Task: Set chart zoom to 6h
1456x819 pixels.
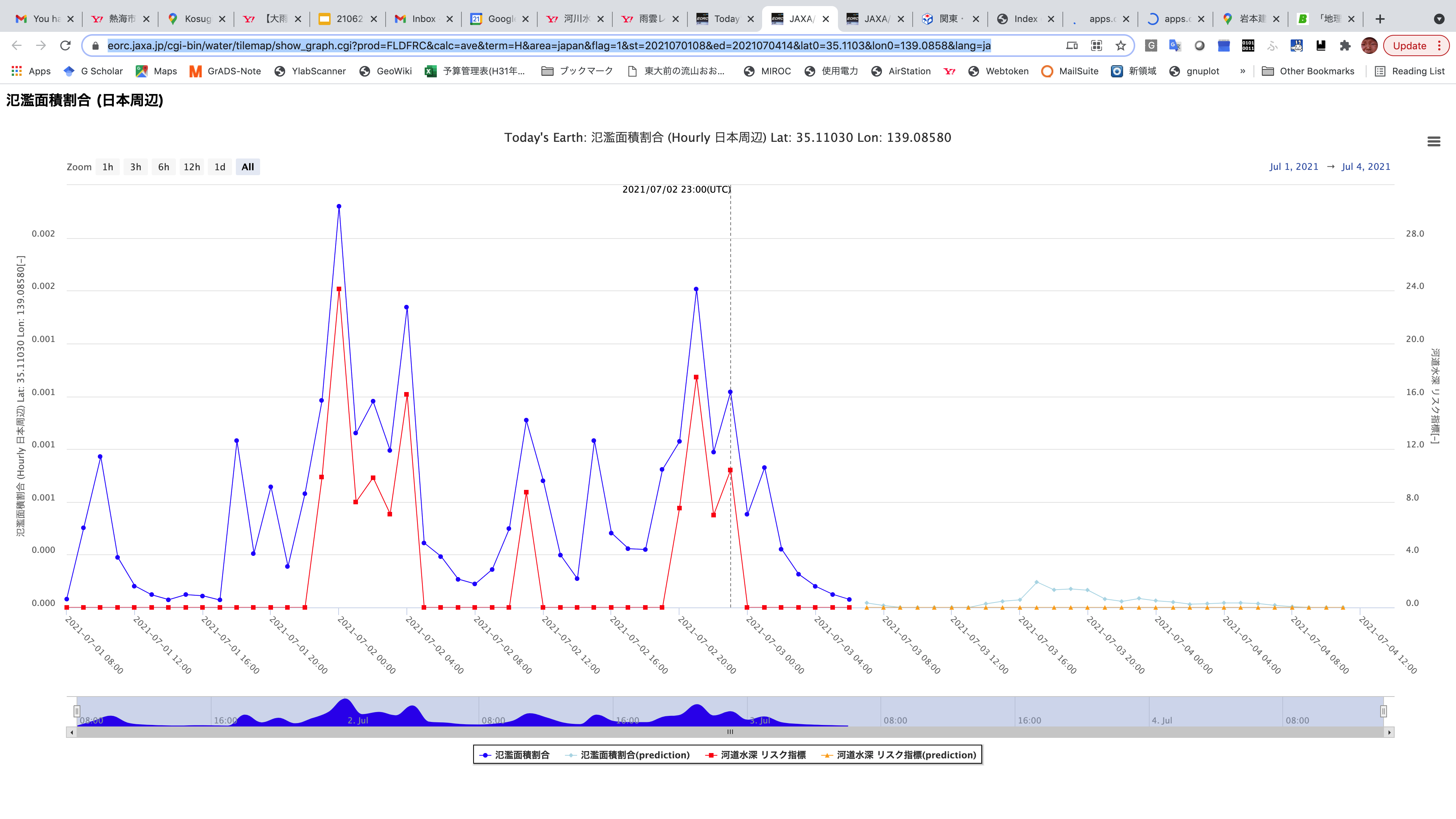Action: [163, 167]
